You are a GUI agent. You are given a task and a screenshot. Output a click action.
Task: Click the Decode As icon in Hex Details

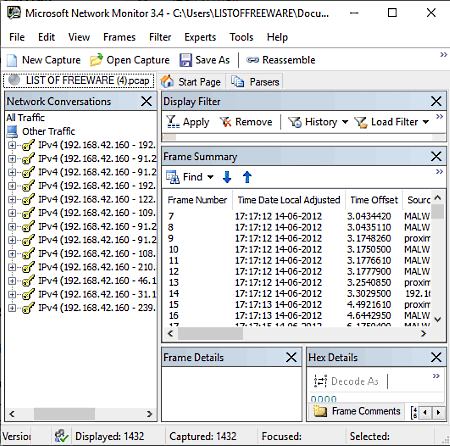320,381
